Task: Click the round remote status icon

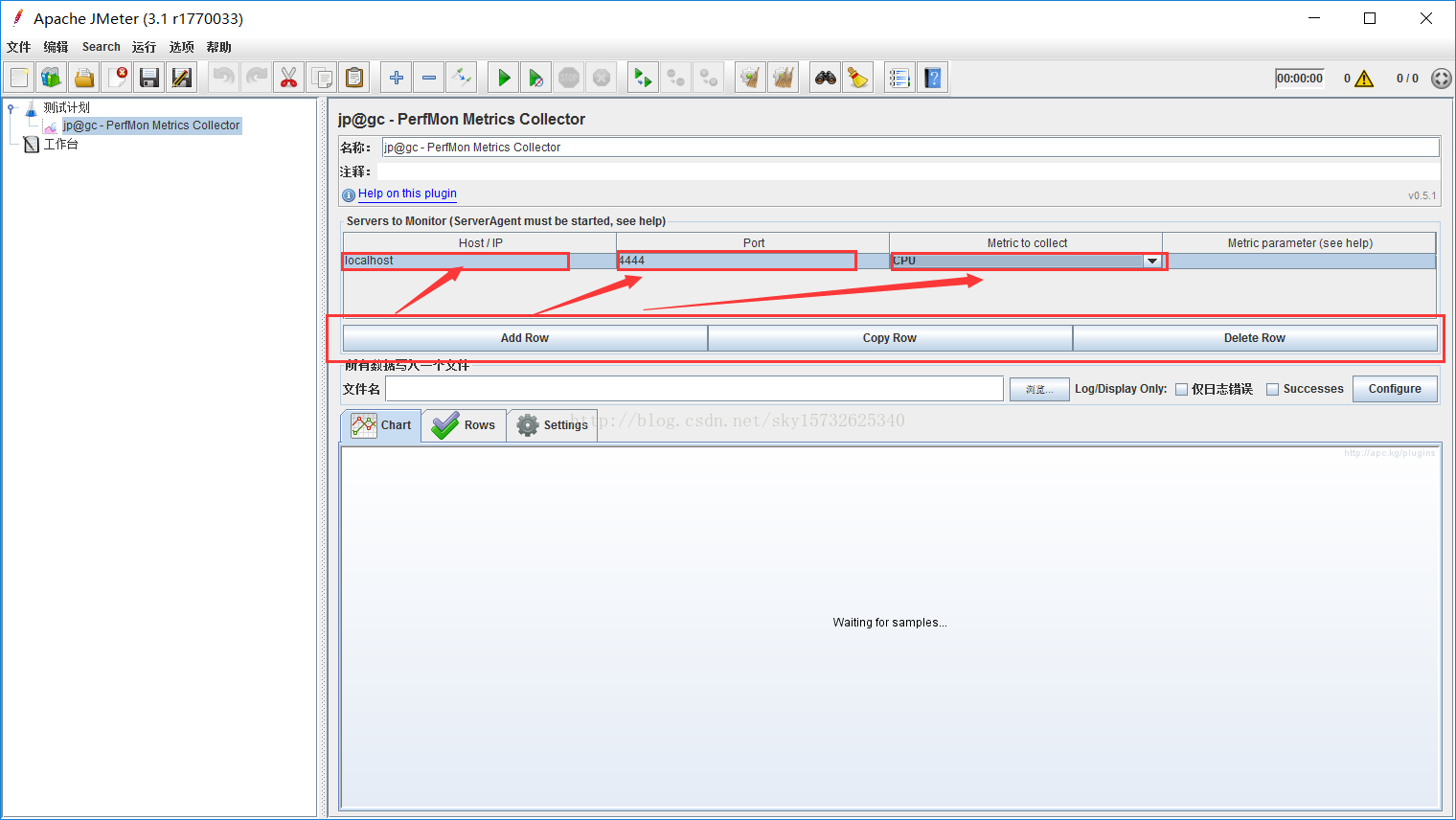Action: (1441, 79)
